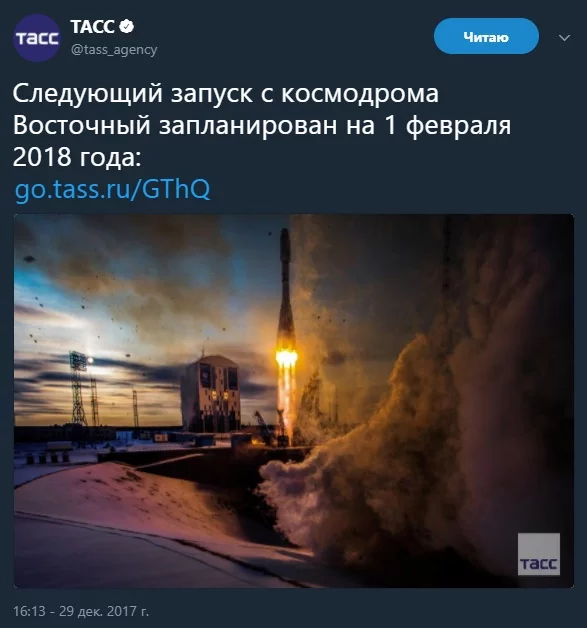Viewport: 587px width, 628px height.
Task: Click the TASS watermark logo on photo
Action: coord(539,554)
